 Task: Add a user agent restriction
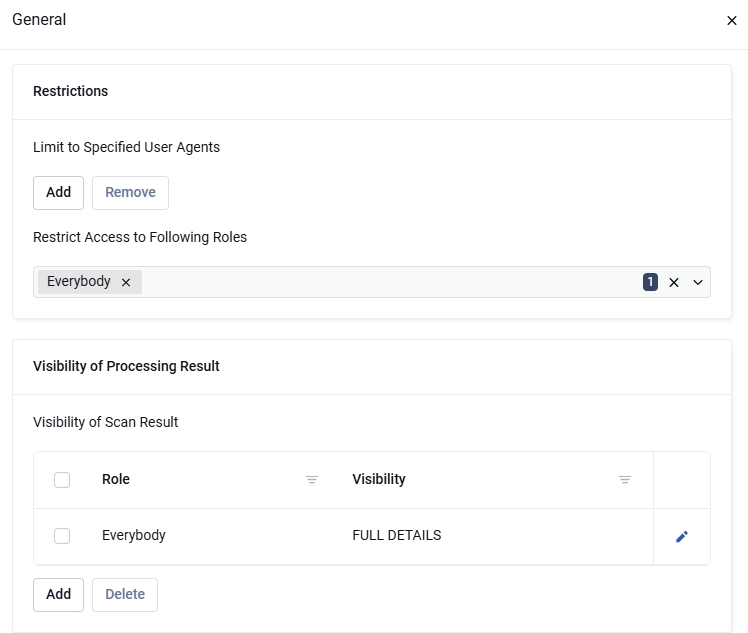[58, 193]
